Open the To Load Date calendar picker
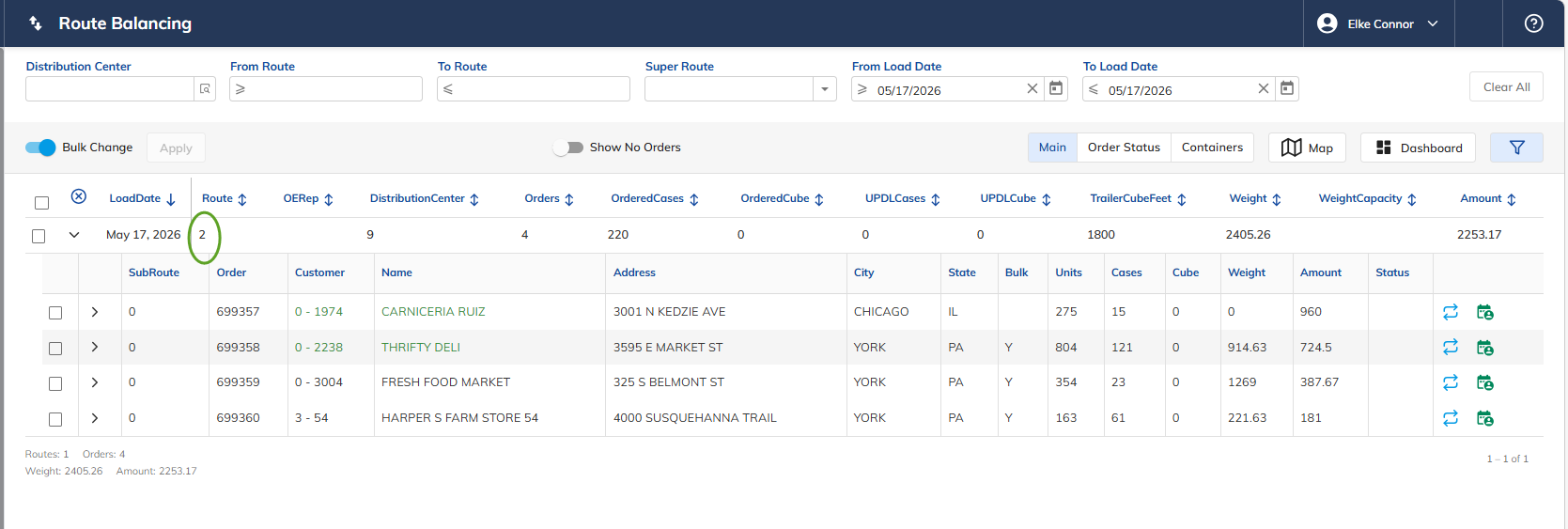Viewport: 1568px width, 529px height. click(x=1287, y=88)
